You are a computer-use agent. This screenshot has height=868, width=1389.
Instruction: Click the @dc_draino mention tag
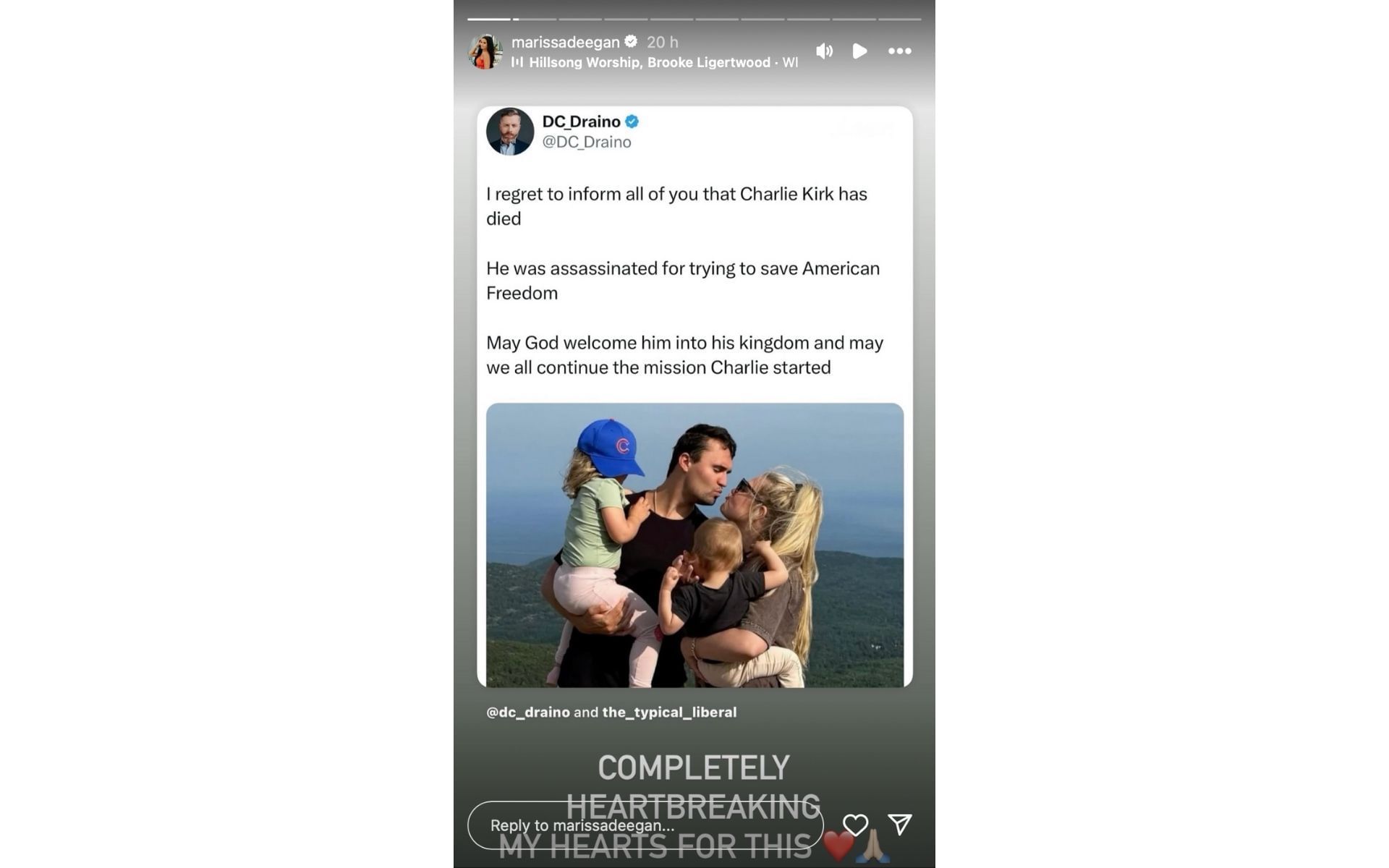pyautogui.click(x=528, y=712)
